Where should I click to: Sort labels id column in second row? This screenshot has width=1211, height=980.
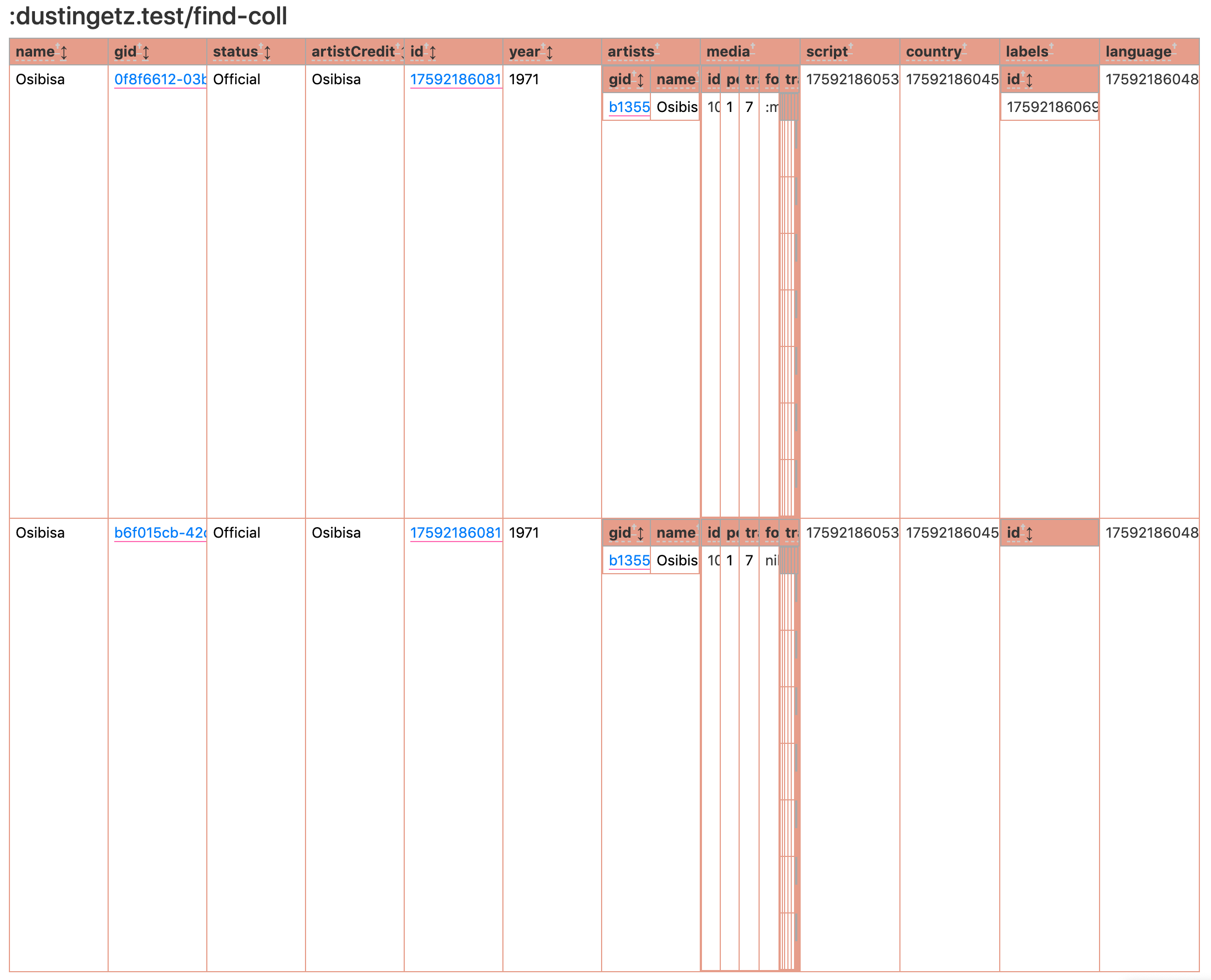click(1029, 533)
